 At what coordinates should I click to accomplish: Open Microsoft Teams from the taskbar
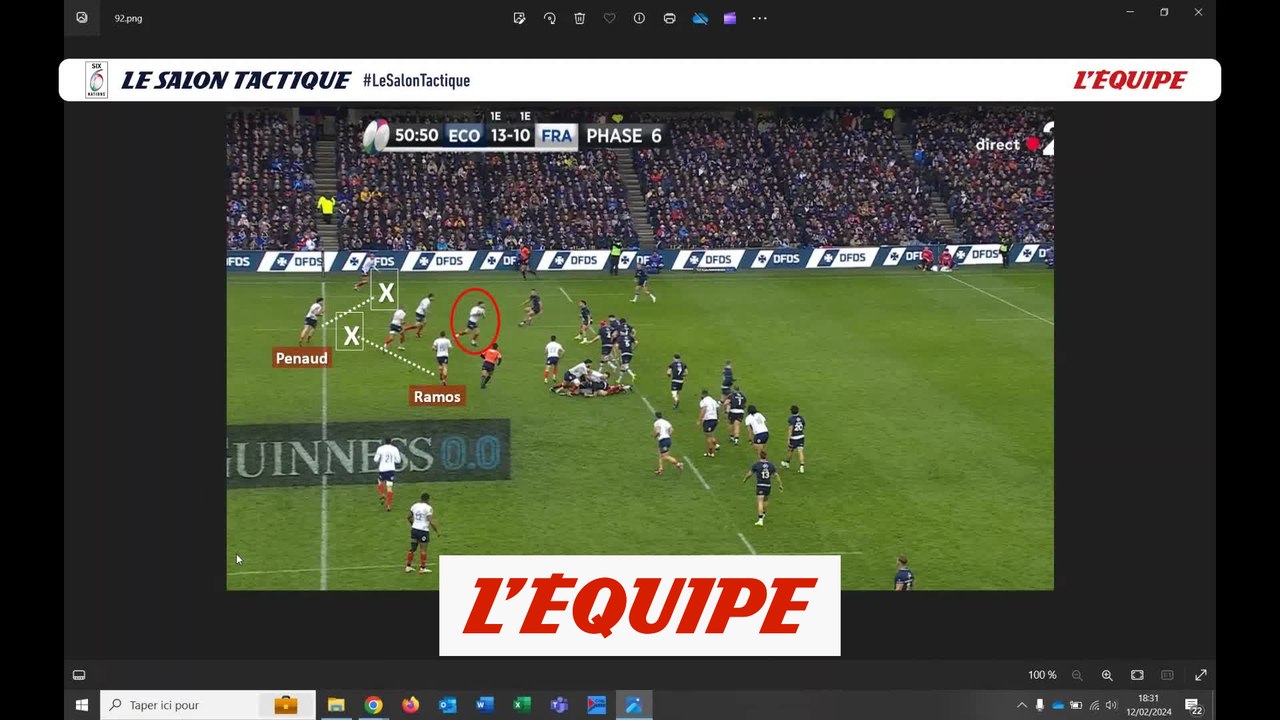pos(559,705)
